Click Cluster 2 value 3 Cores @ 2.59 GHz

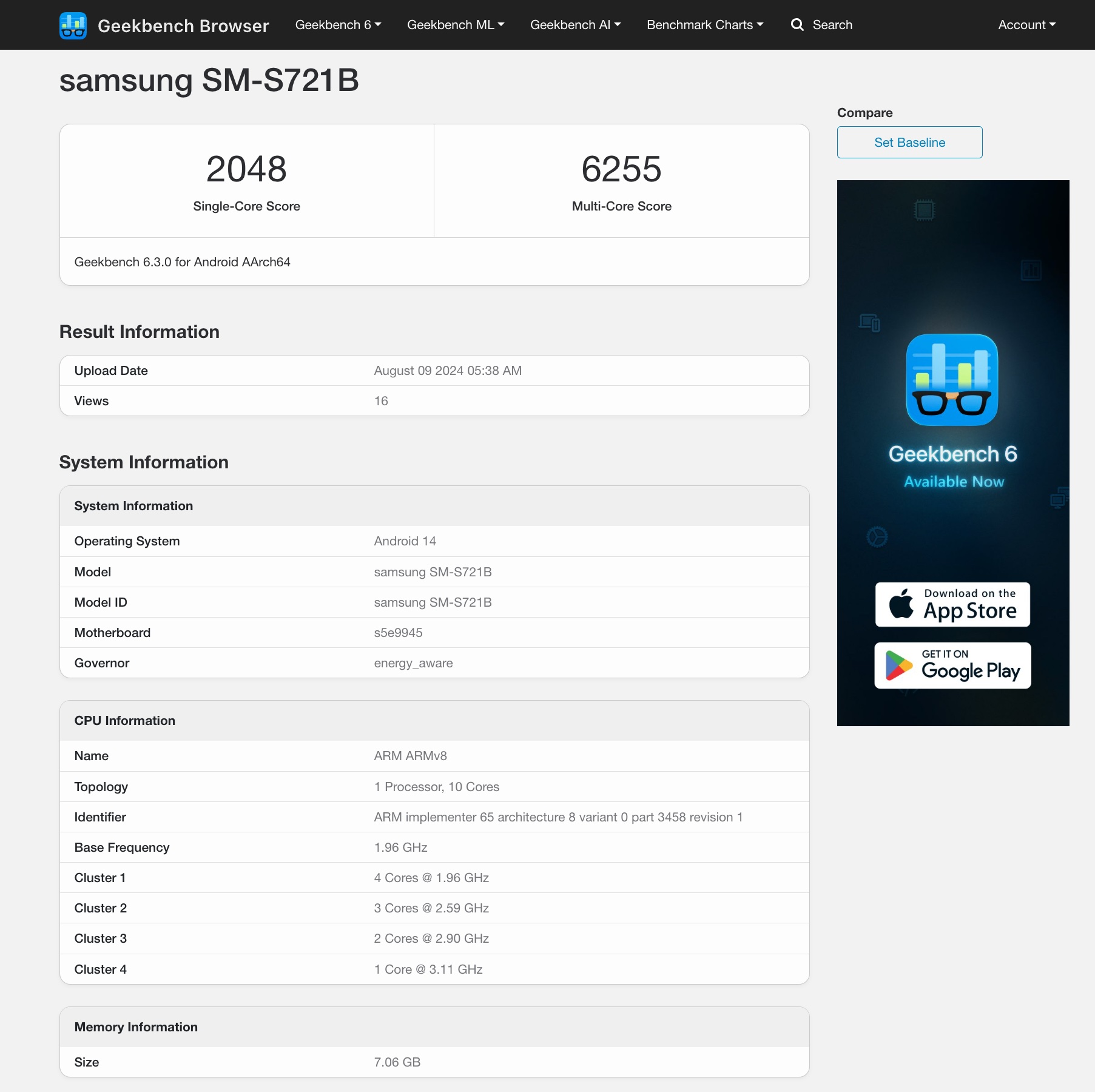(431, 908)
